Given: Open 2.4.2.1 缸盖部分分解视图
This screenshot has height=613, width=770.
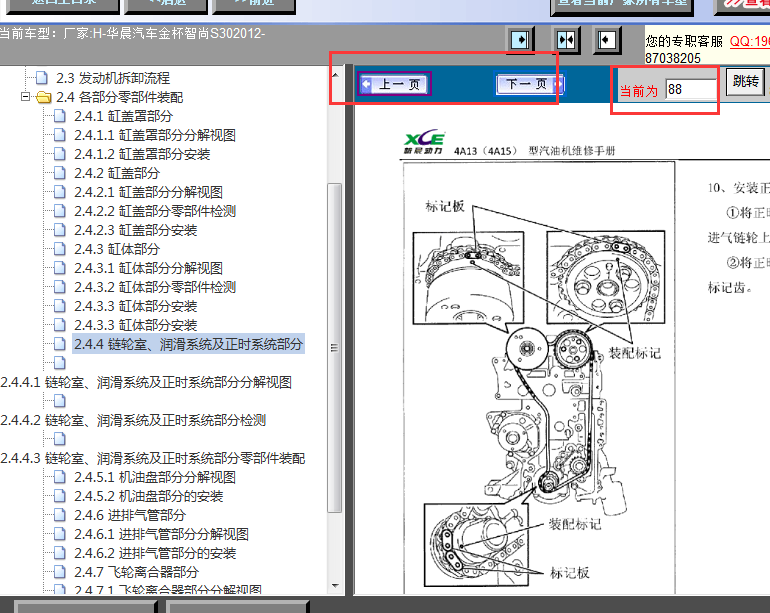Looking at the screenshot, I should point(148,192).
